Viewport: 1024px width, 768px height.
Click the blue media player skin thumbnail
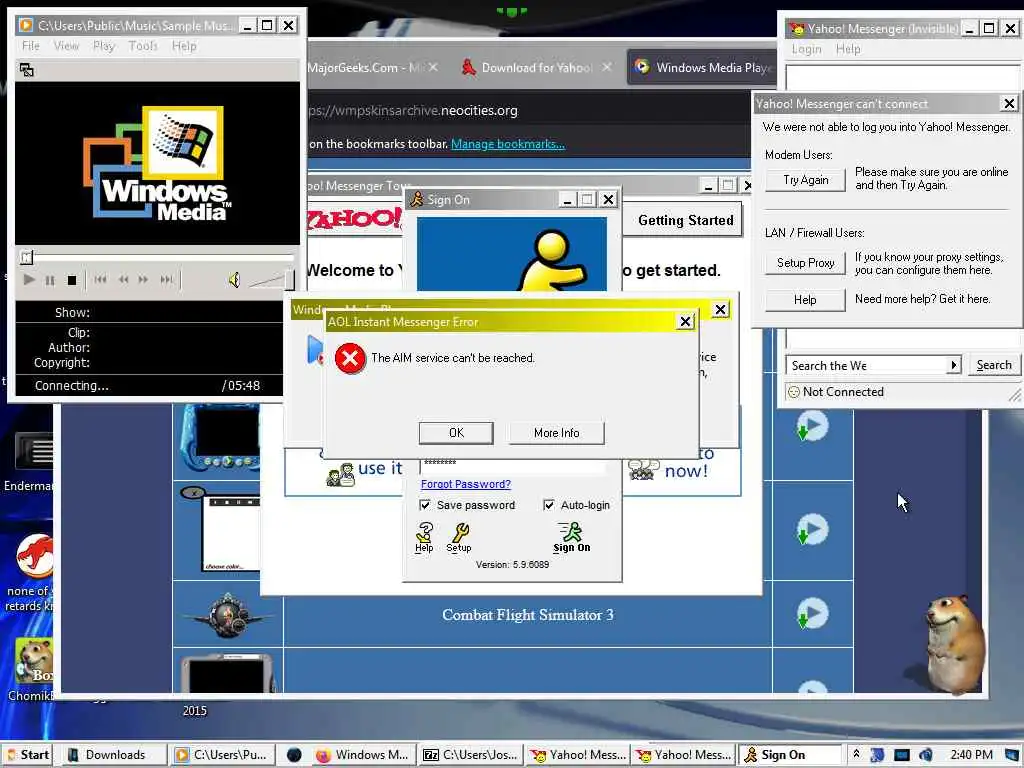coord(221,439)
